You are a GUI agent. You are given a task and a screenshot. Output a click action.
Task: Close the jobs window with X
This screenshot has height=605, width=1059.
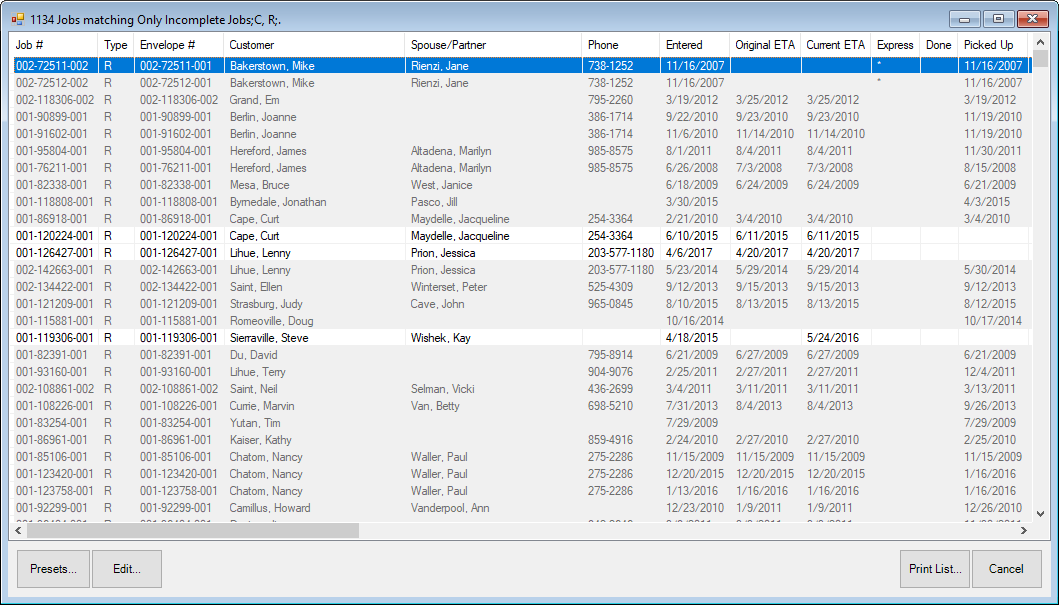click(x=1030, y=19)
